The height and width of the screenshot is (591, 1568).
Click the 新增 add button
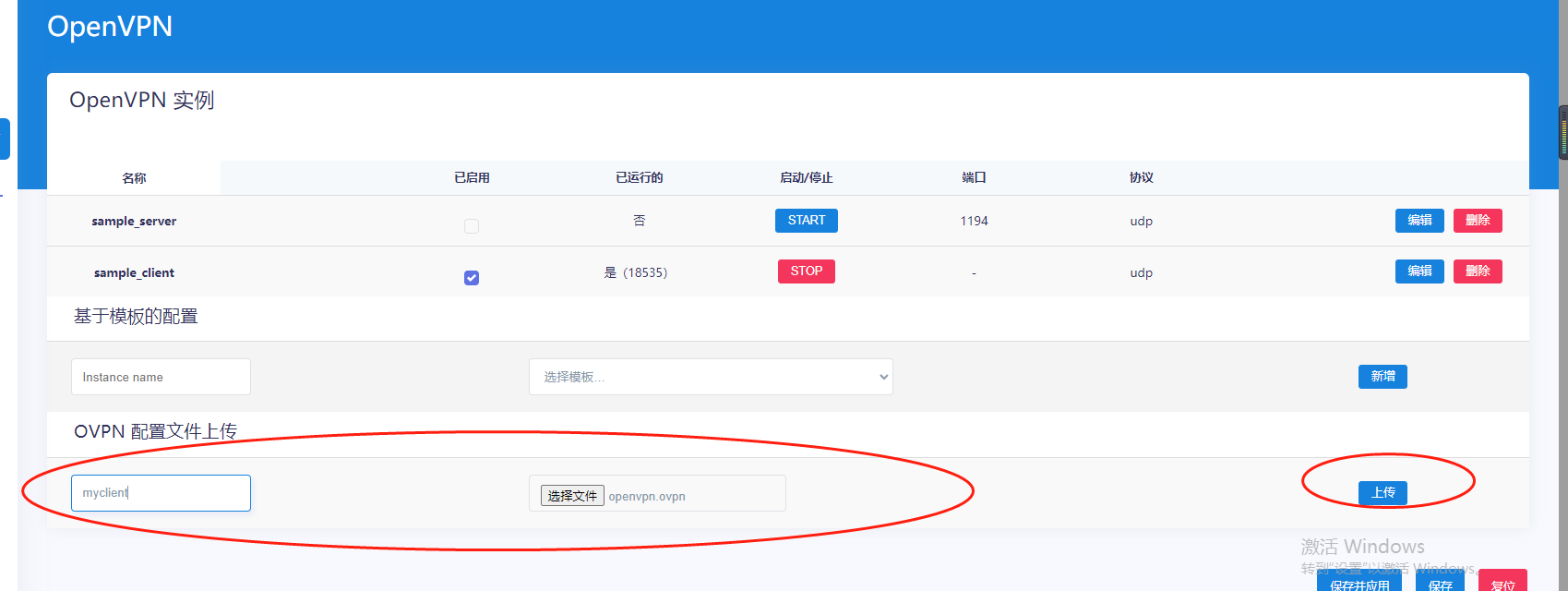click(1382, 377)
